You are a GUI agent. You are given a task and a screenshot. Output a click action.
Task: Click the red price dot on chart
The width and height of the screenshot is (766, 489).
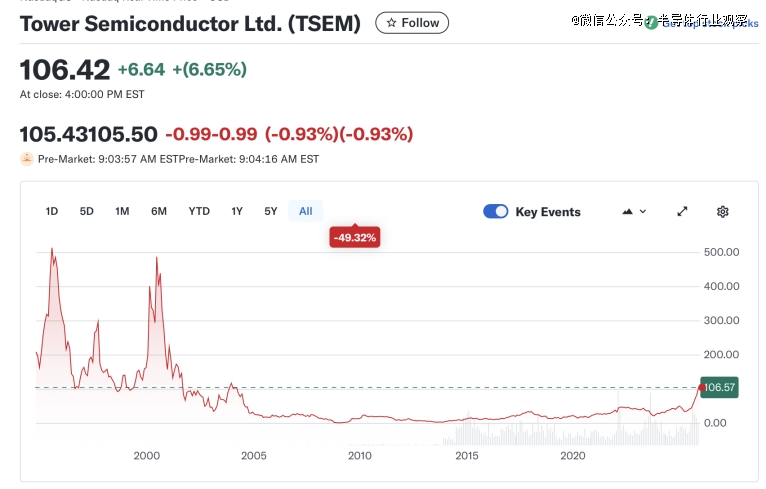(700, 386)
